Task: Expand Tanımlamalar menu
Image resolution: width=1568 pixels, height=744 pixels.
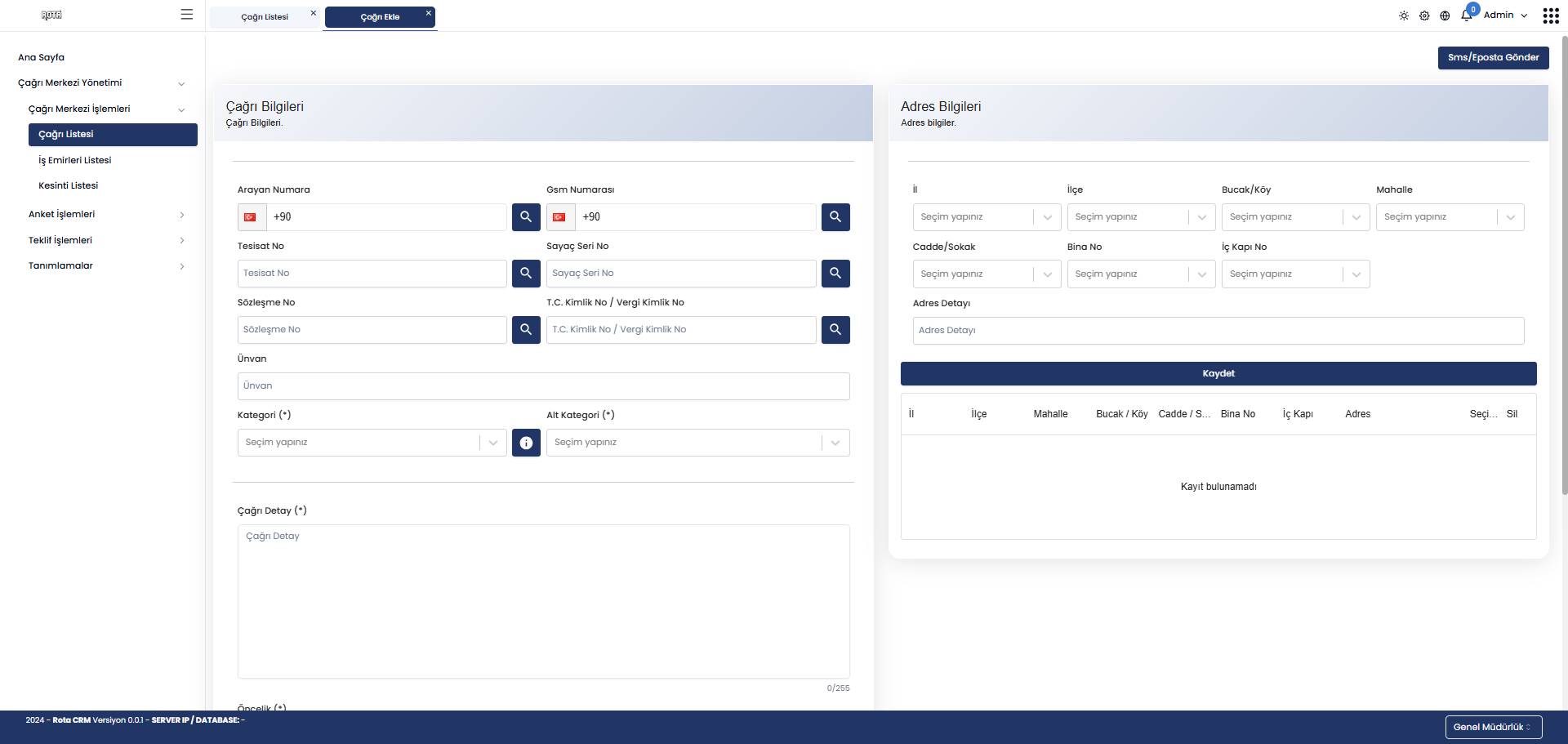Action: tap(107, 266)
